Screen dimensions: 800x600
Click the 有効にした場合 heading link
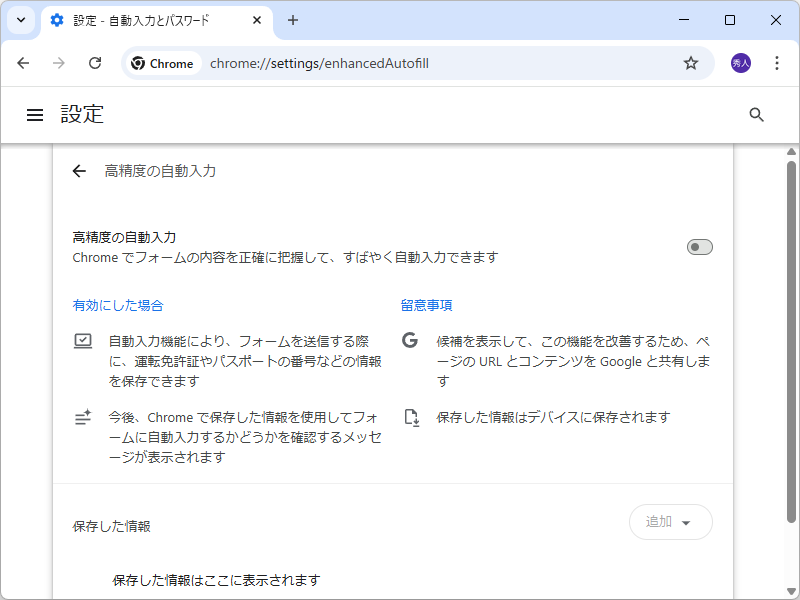117,305
